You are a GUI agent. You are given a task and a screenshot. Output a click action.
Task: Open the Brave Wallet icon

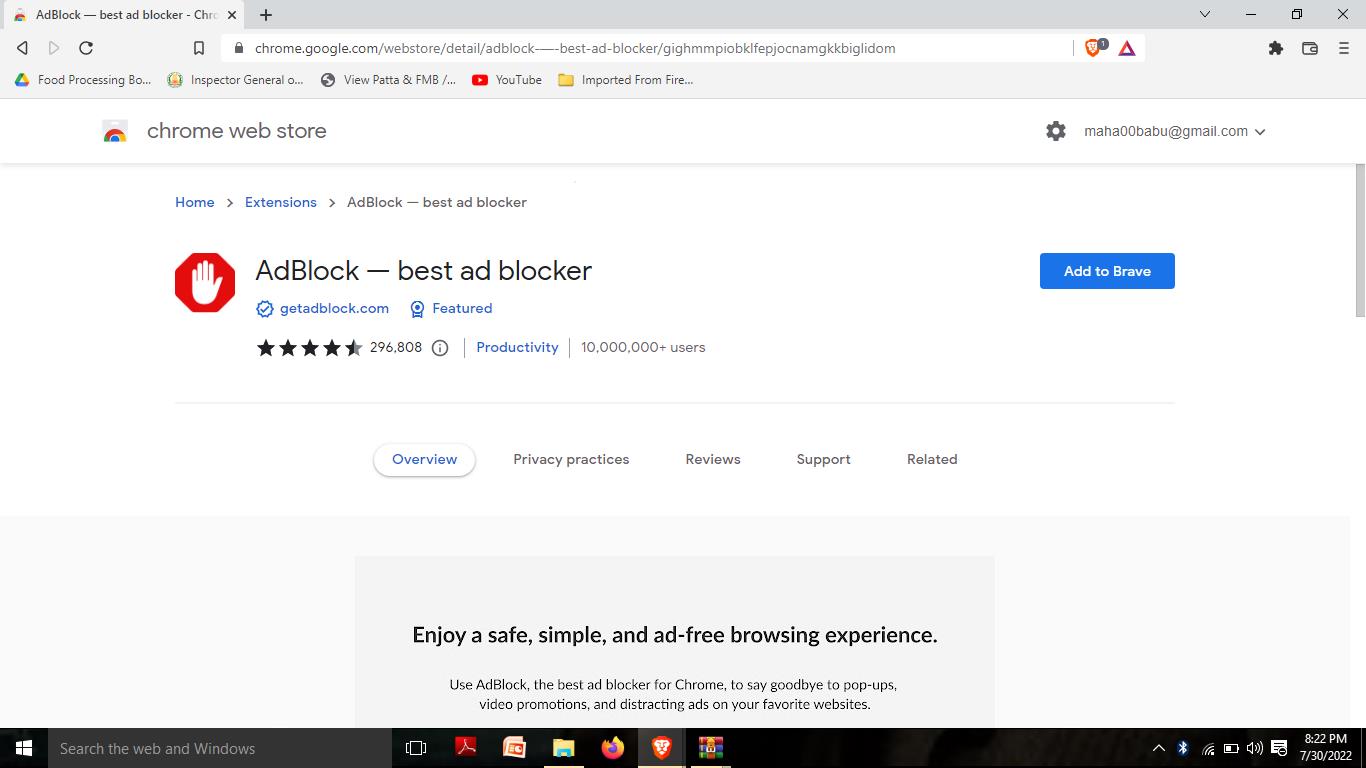pyautogui.click(x=1310, y=48)
